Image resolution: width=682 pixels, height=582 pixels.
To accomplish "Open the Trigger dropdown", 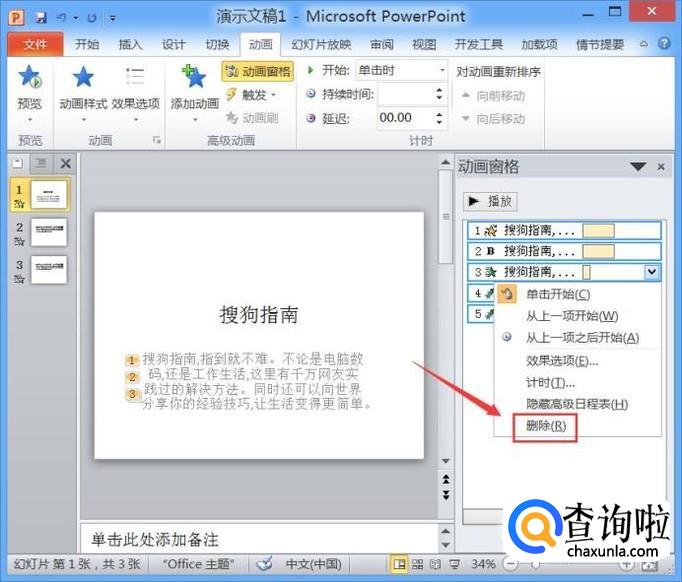I will point(251,94).
